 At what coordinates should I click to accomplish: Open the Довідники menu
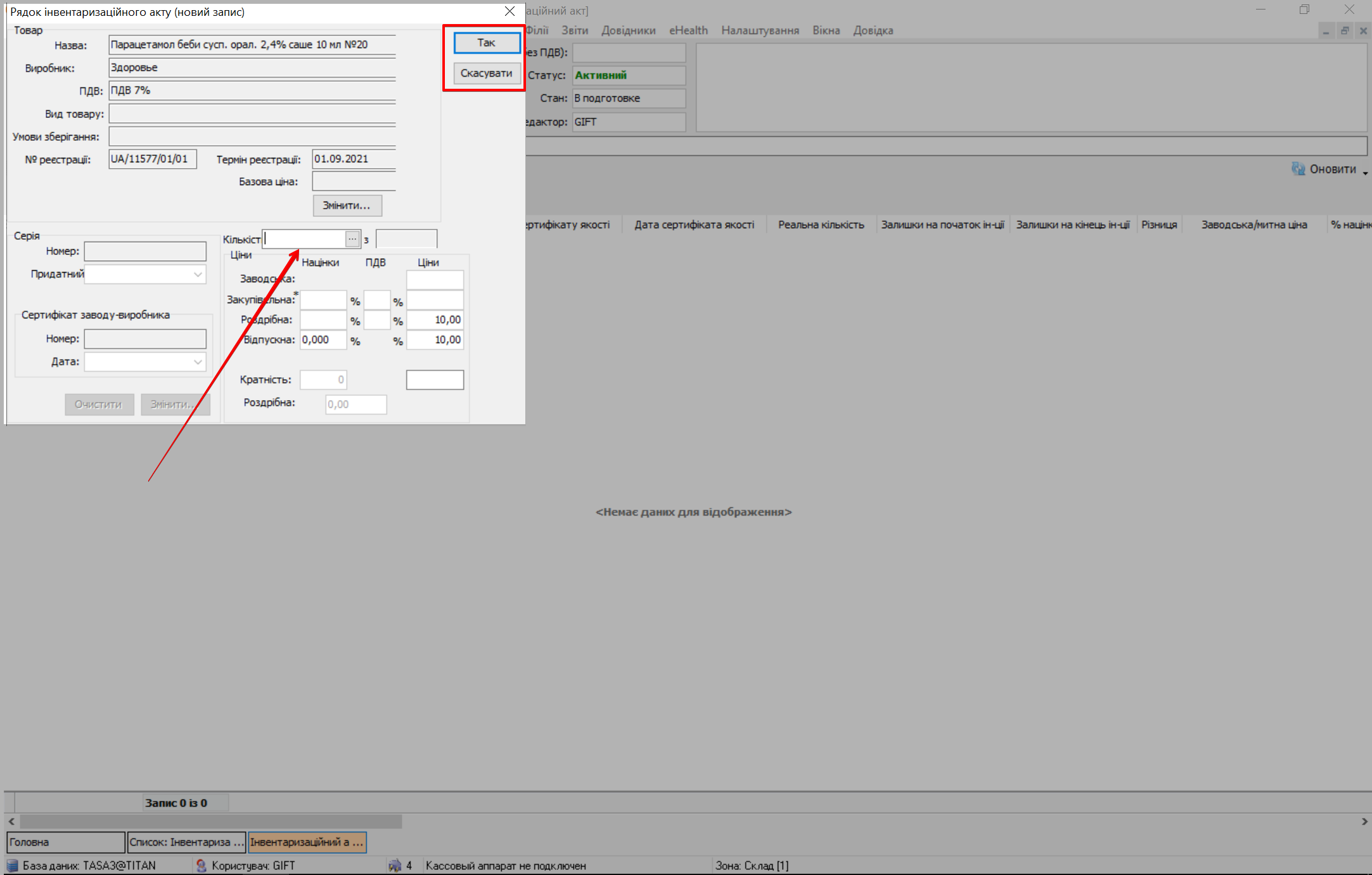[628, 30]
